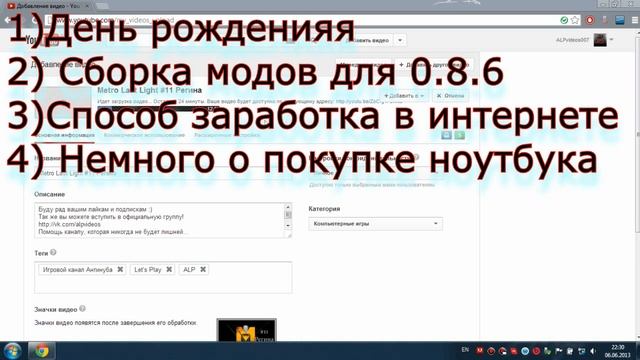This screenshot has height=360, width=640.
Task: Open the ALPvideos007 account avatar menu
Action: pyautogui.click(x=600, y=40)
